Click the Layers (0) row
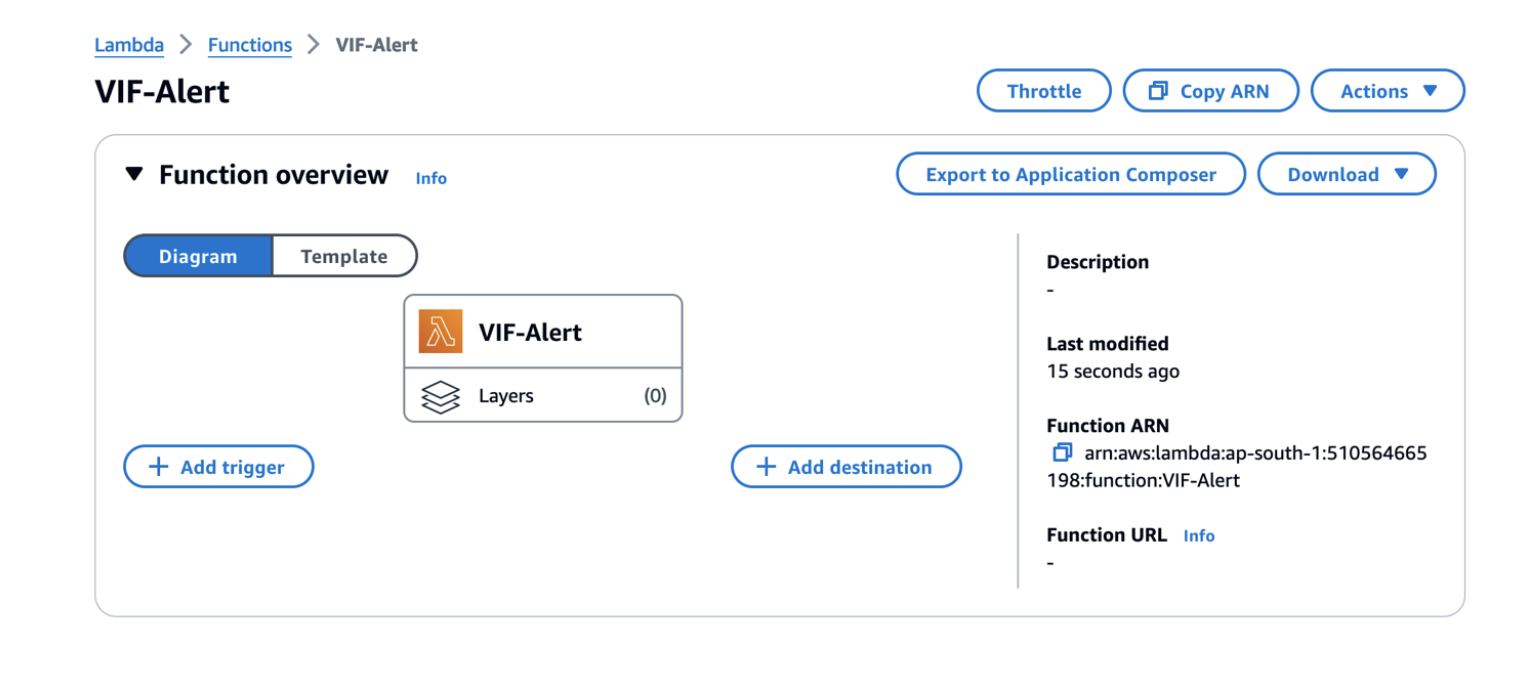 543,396
